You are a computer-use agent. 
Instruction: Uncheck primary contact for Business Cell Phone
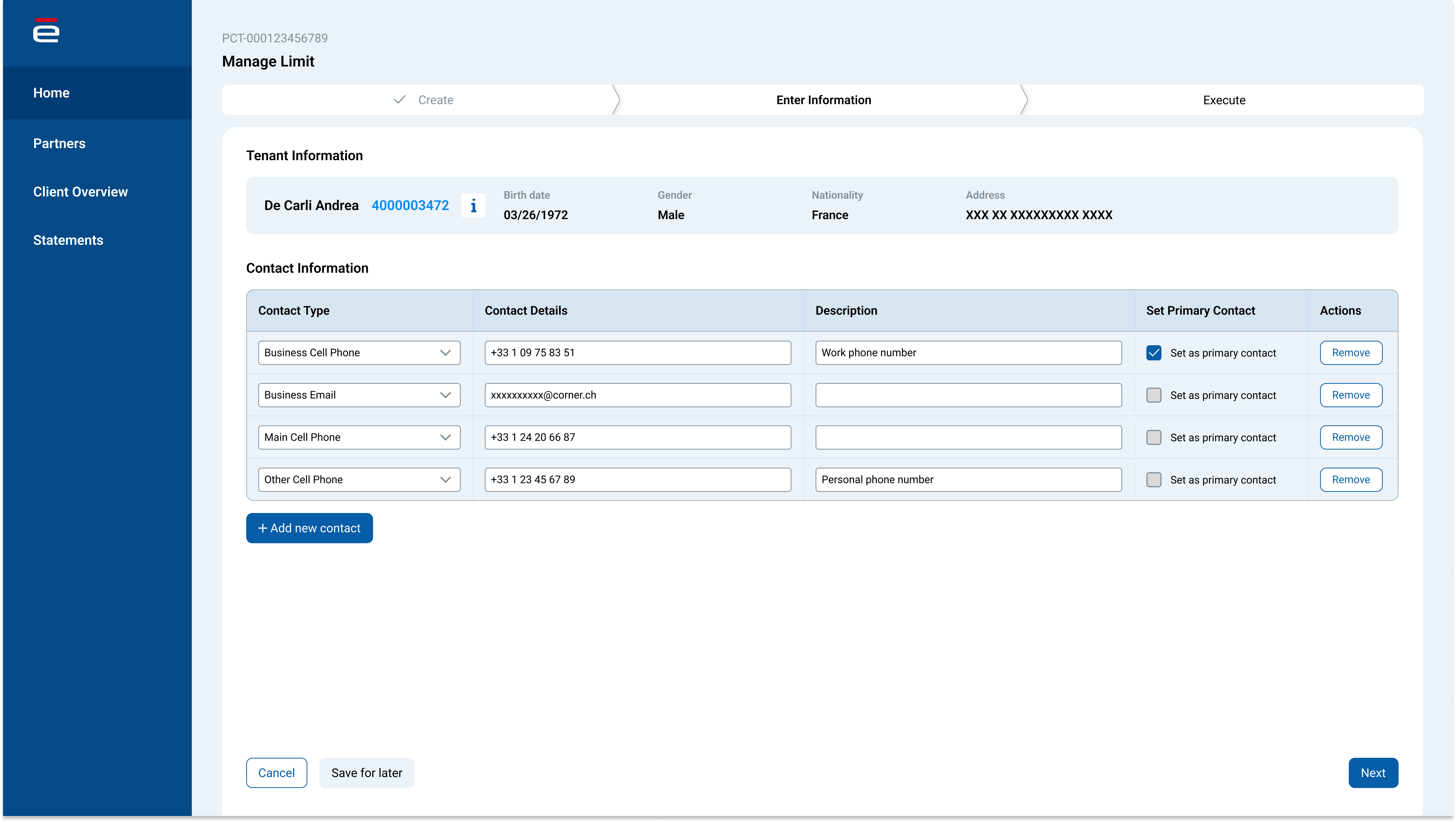coord(1154,353)
